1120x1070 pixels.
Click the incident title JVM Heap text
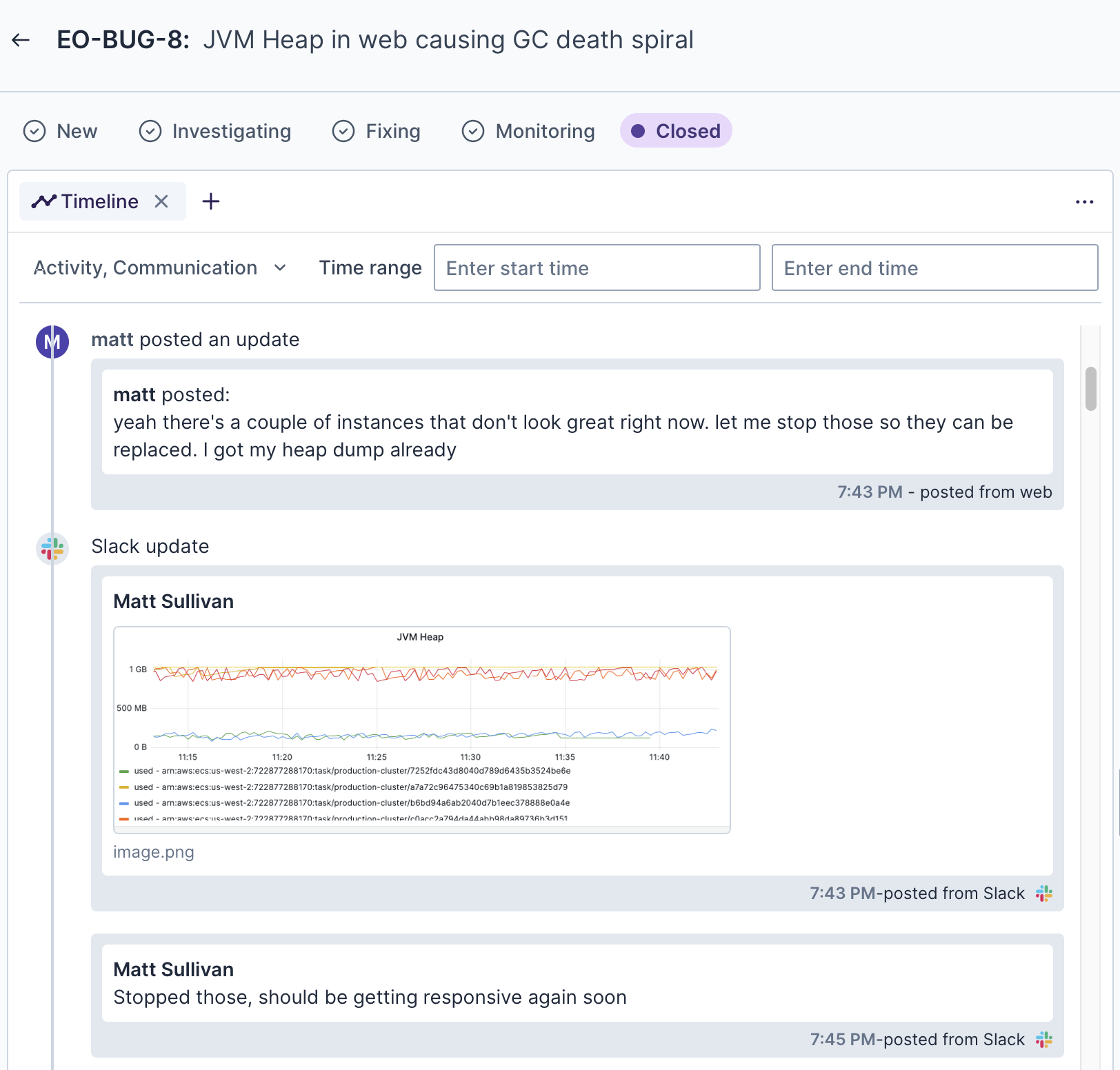[448, 40]
